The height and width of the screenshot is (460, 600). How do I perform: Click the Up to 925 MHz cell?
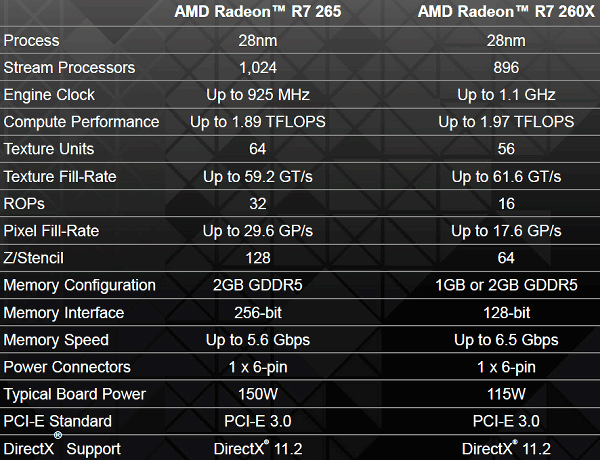(x=258, y=95)
